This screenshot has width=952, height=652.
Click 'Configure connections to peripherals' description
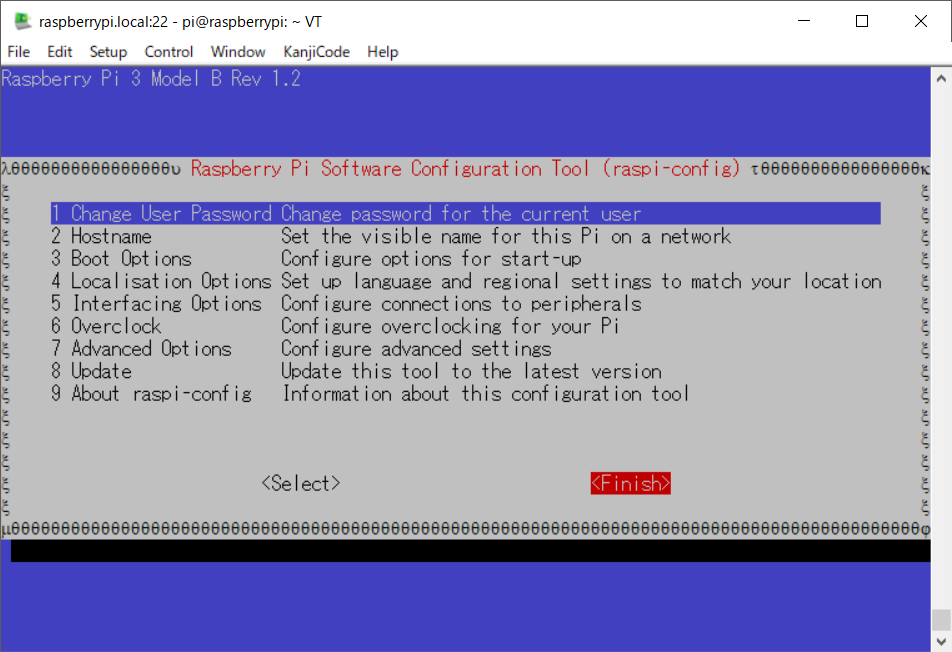click(x=461, y=304)
